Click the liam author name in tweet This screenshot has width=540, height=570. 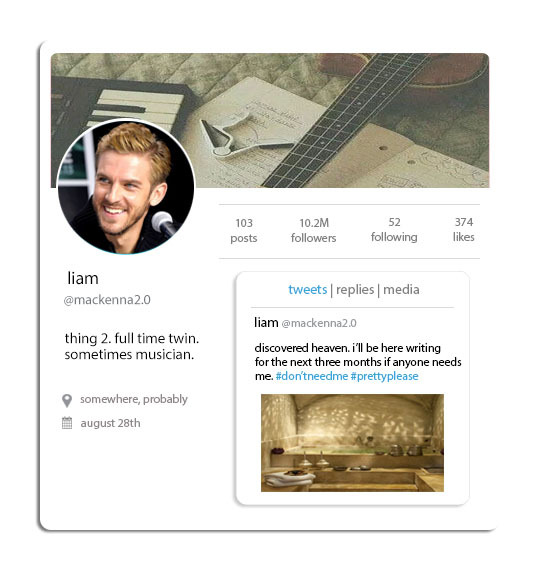[x=266, y=322]
